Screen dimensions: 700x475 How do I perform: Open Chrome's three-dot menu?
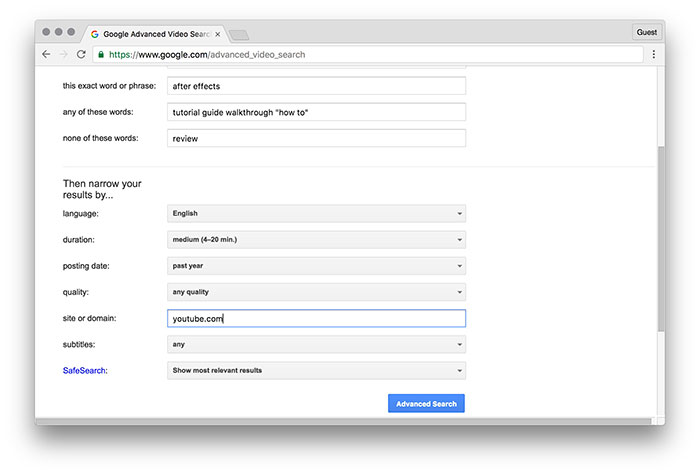(x=653, y=54)
